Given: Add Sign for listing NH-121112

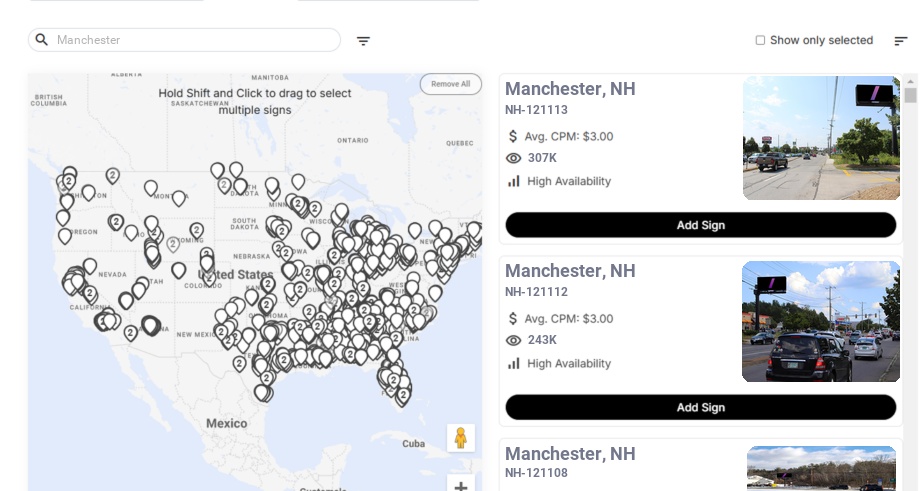Looking at the screenshot, I should (701, 407).
